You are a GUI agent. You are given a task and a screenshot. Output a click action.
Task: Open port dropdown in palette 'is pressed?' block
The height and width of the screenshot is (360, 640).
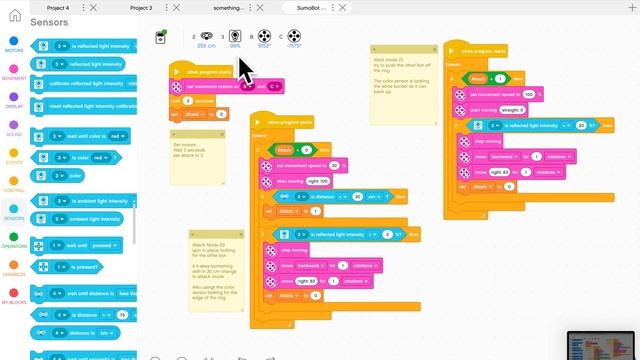(61, 267)
